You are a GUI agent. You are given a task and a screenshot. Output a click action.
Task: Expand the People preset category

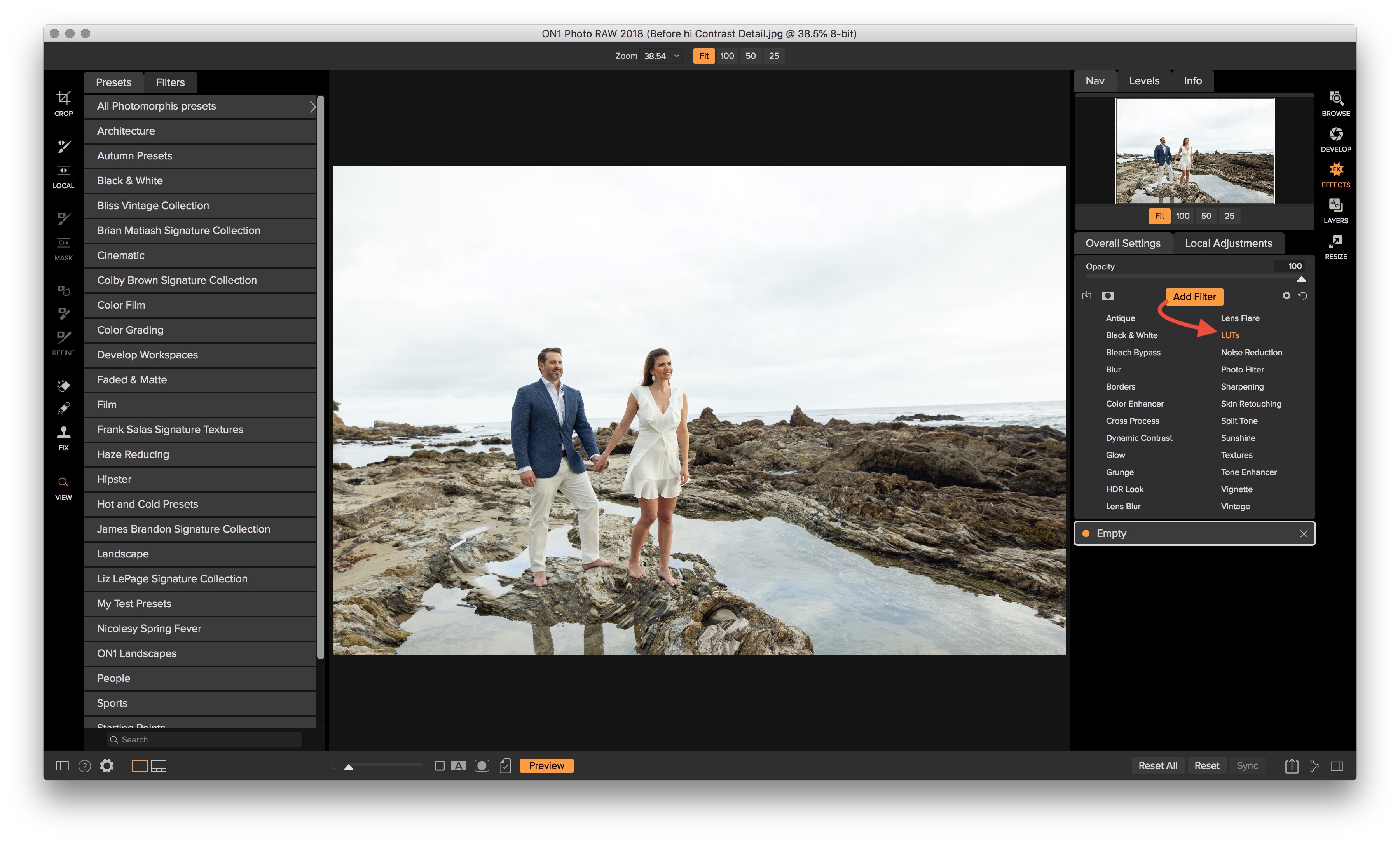click(x=200, y=679)
